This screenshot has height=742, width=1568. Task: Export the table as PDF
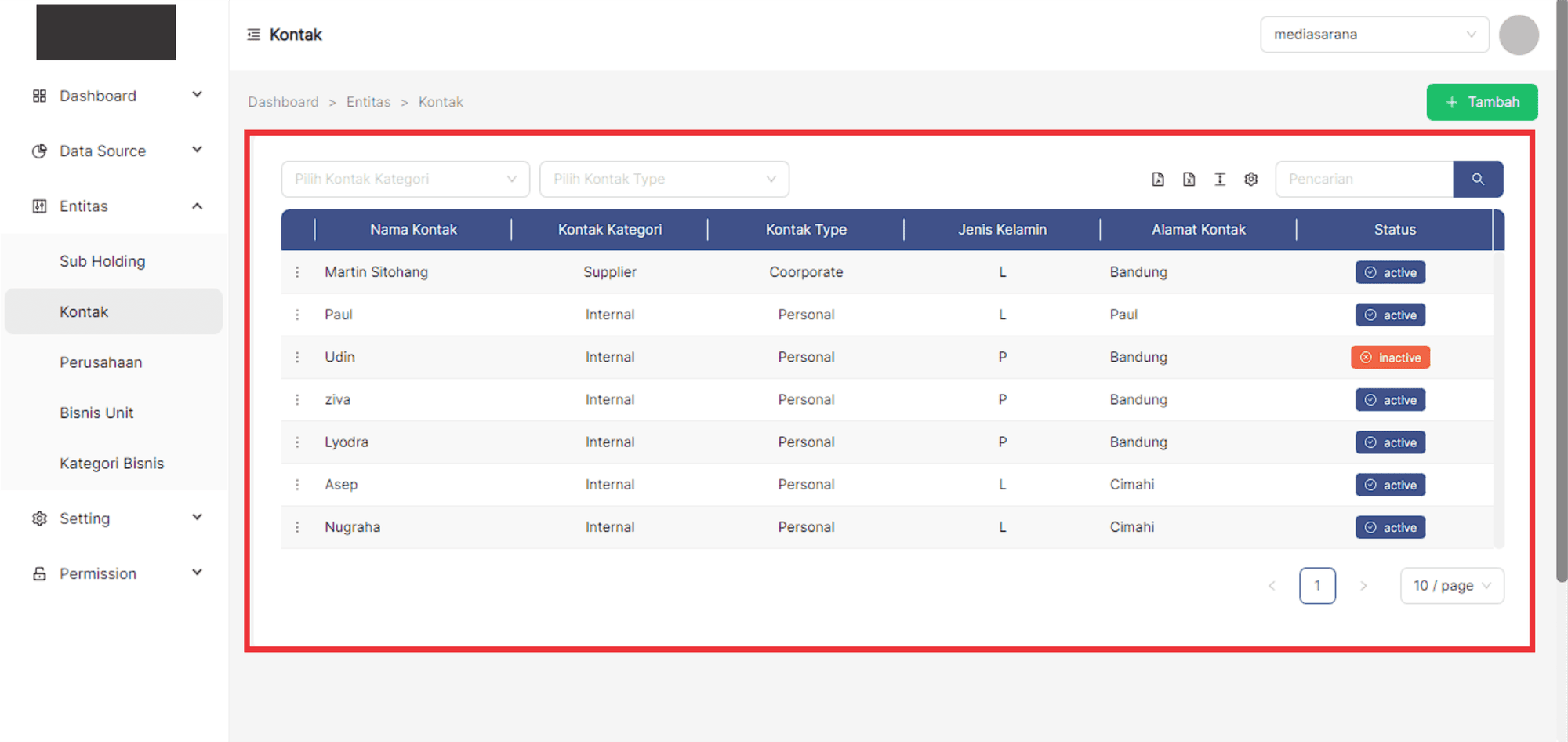click(1158, 180)
